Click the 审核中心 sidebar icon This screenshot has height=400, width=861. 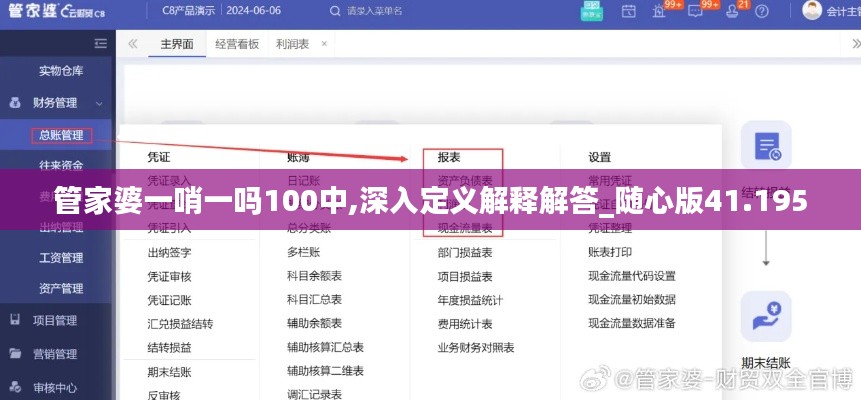[x=15, y=387]
